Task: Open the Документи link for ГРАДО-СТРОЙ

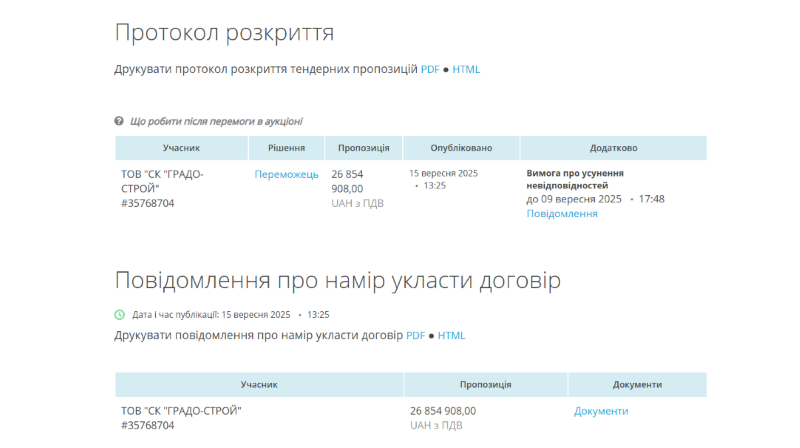Action: [x=601, y=411]
